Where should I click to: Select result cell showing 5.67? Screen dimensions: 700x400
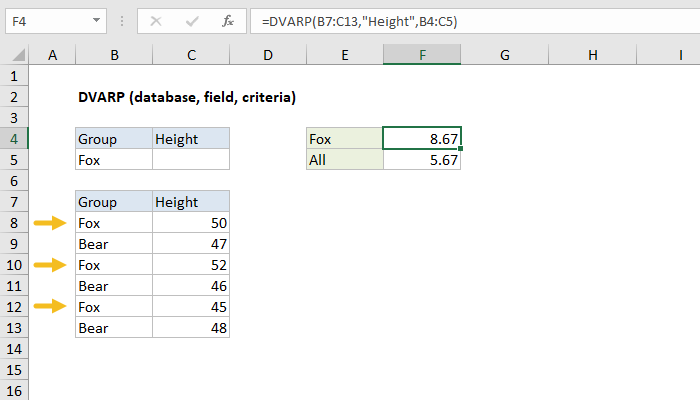(422, 160)
